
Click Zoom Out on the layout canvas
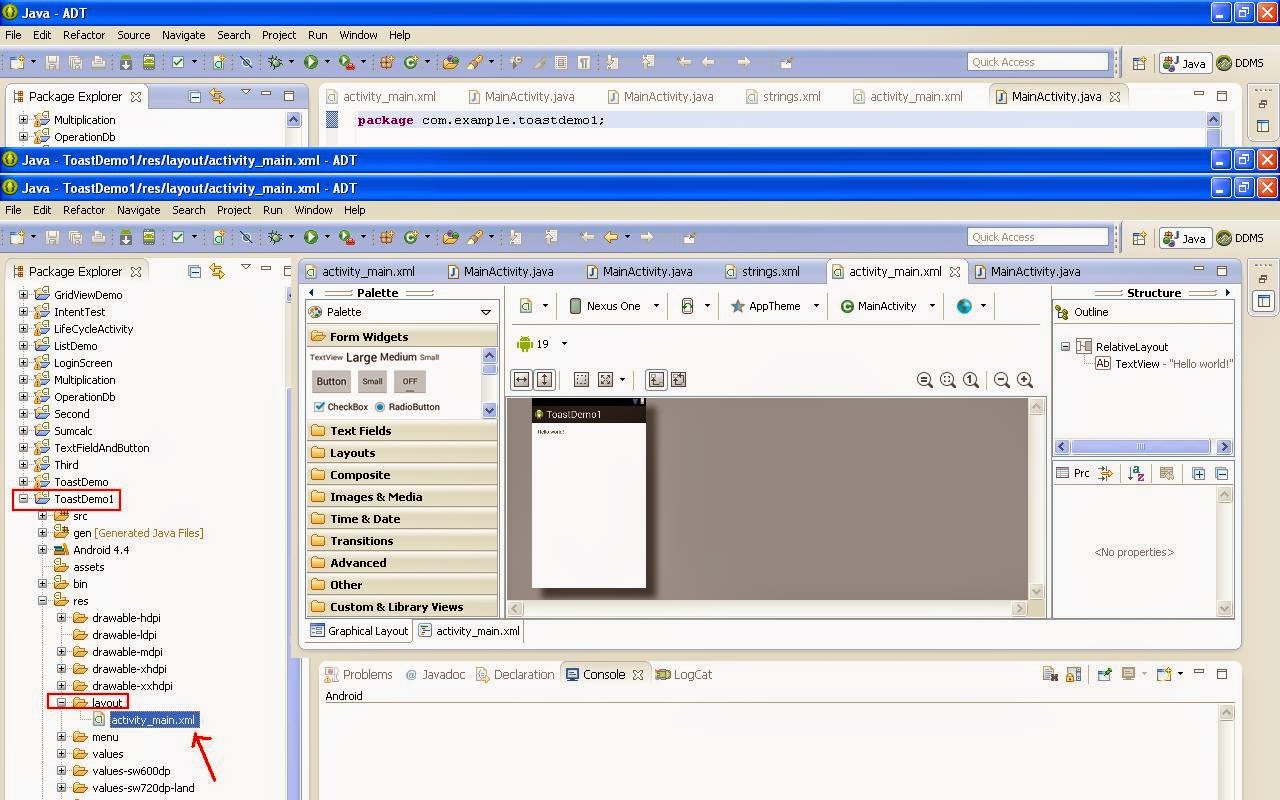(x=1002, y=380)
